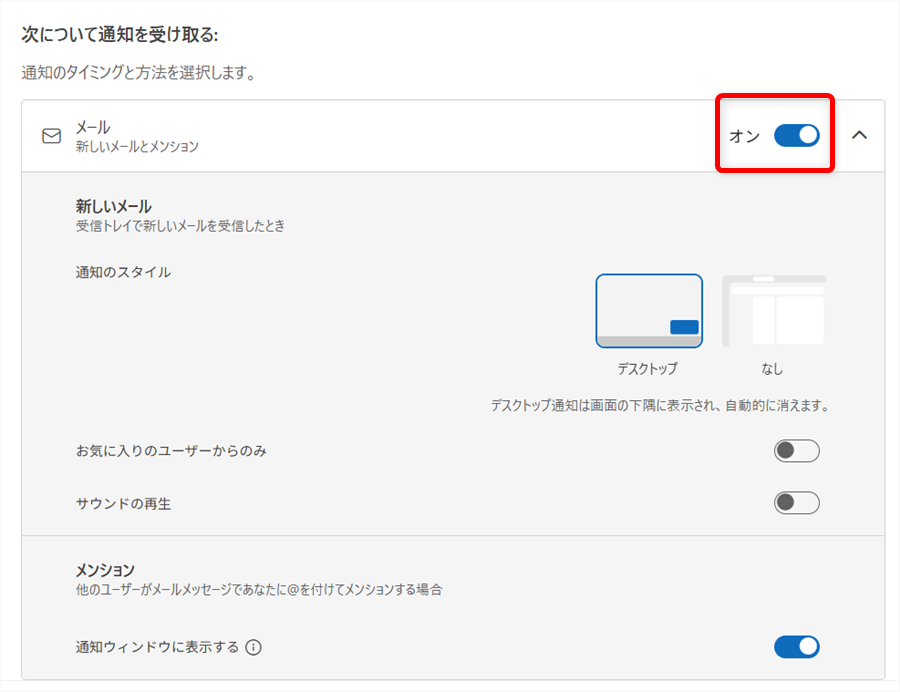The image size is (900, 692).
Task: Click the 次について通知を受け取る heading
Action: pyautogui.click(x=120, y=35)
